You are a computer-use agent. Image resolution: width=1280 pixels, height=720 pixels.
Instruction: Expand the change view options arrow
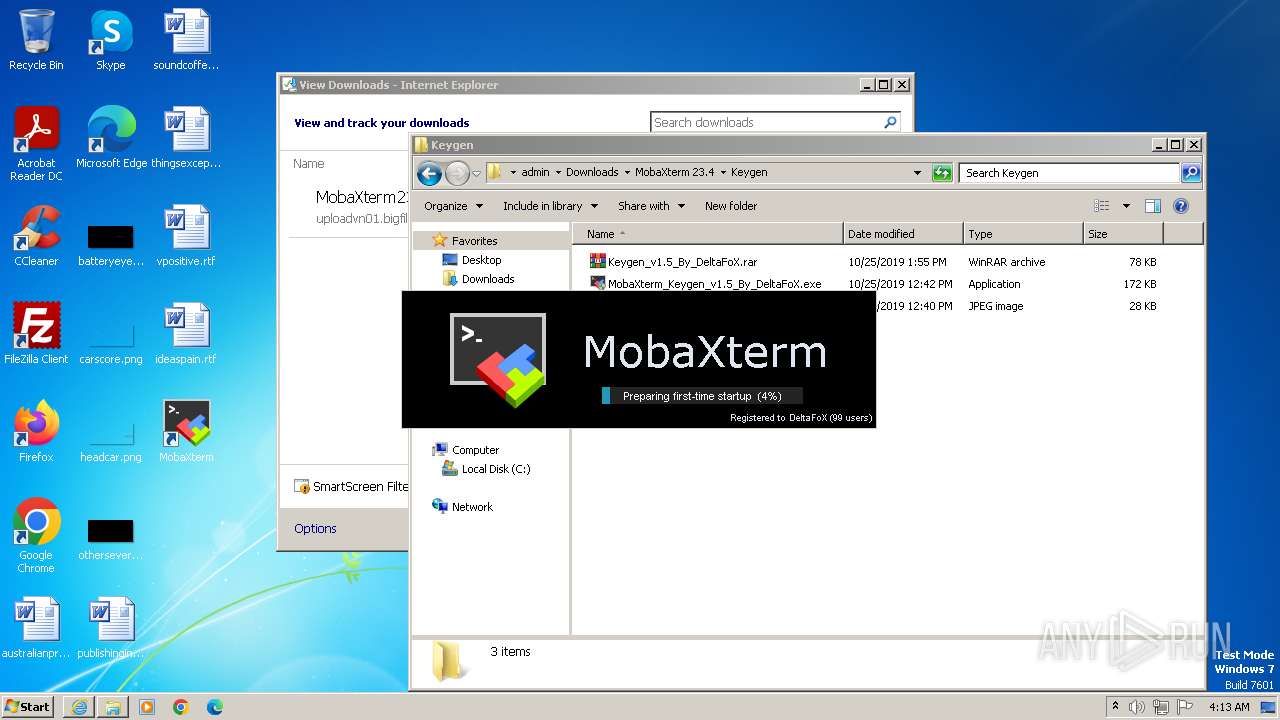click(1126, 206)
